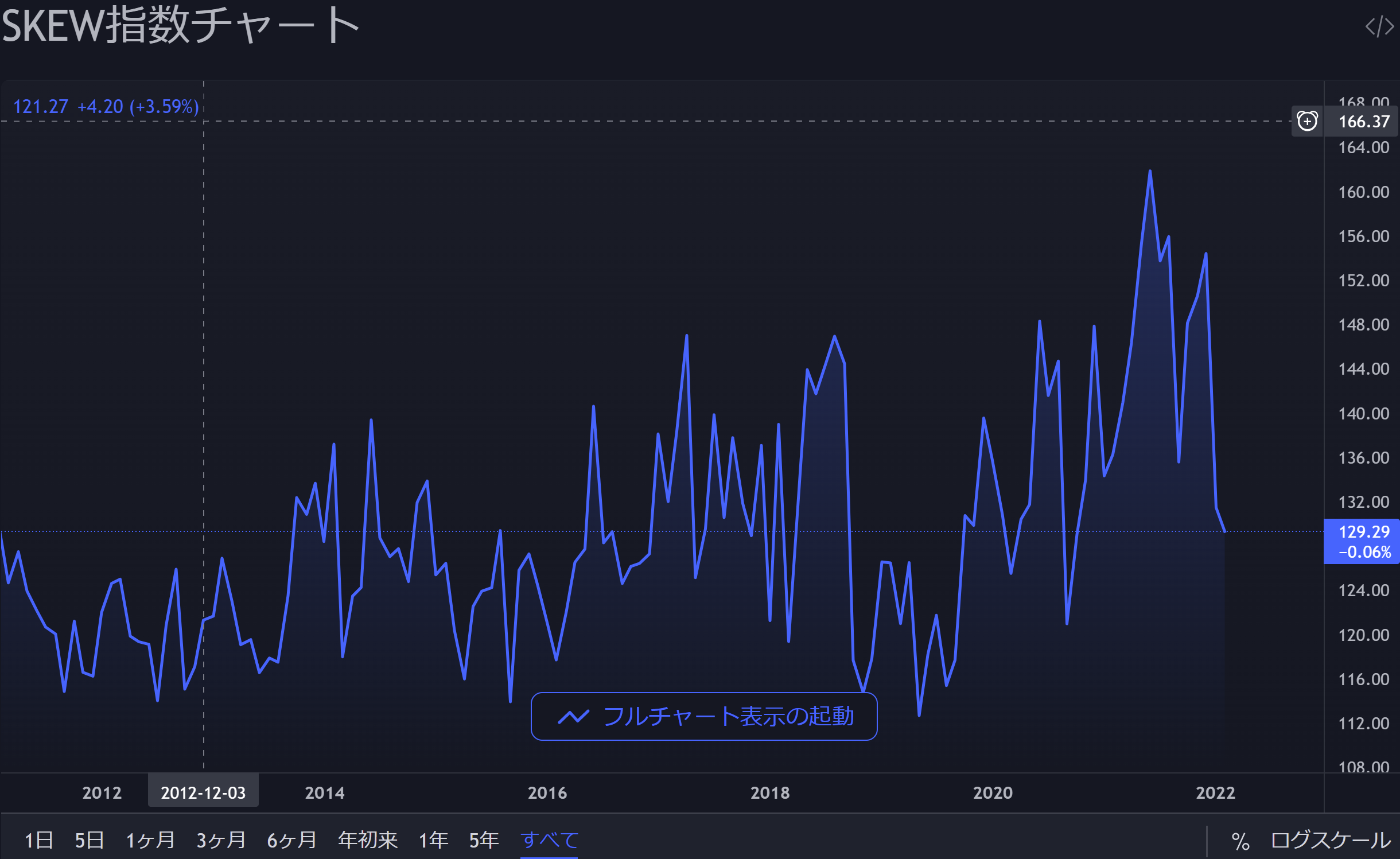Toggle percent scale mode
Screen dimensions: 1400x859
[1240, 841]
